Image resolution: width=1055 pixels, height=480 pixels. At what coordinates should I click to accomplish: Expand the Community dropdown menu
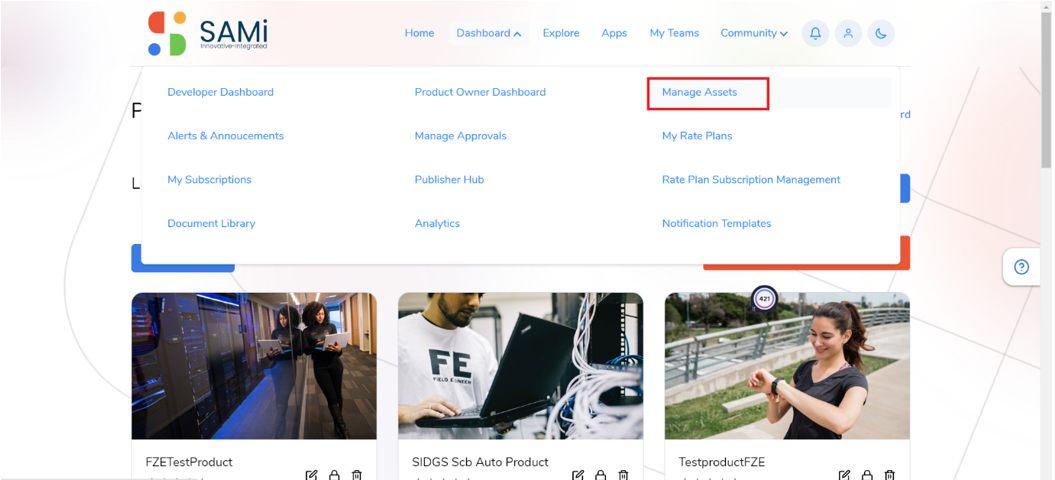click(x=754, y=33)
